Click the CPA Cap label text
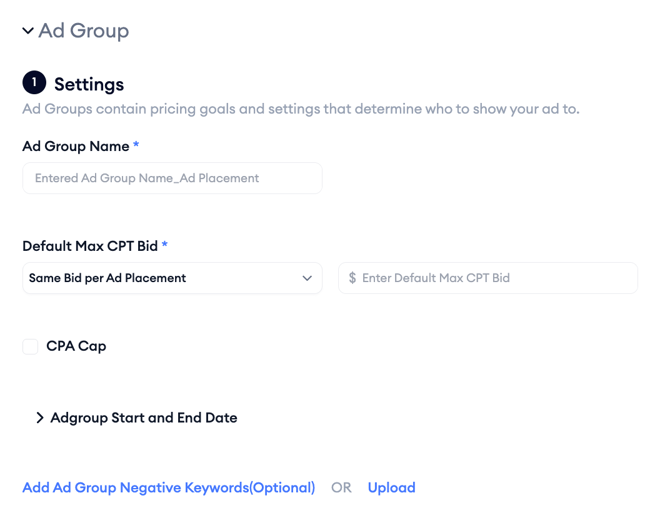 76,346
